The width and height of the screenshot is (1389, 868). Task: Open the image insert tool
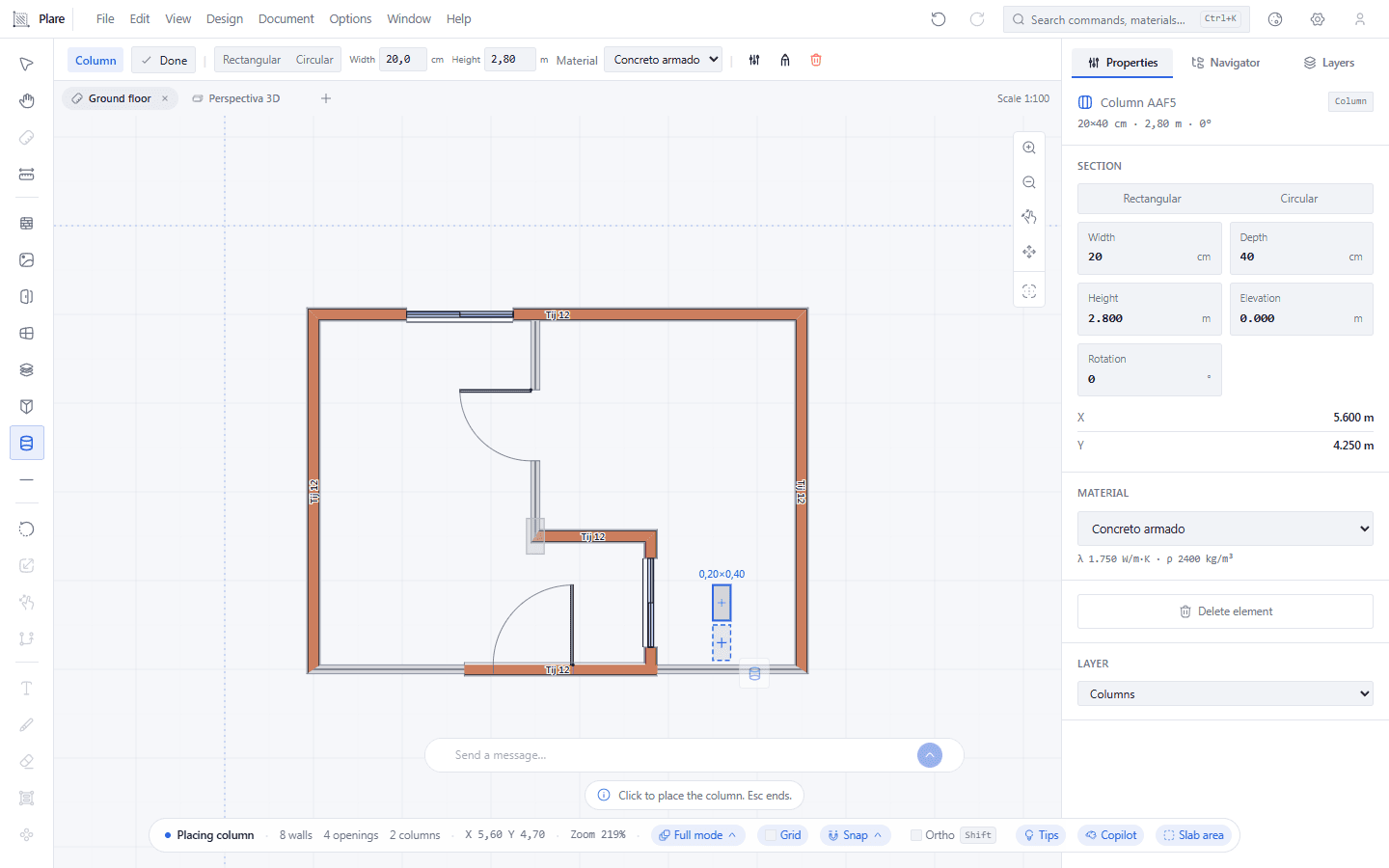tap(27, 260)
